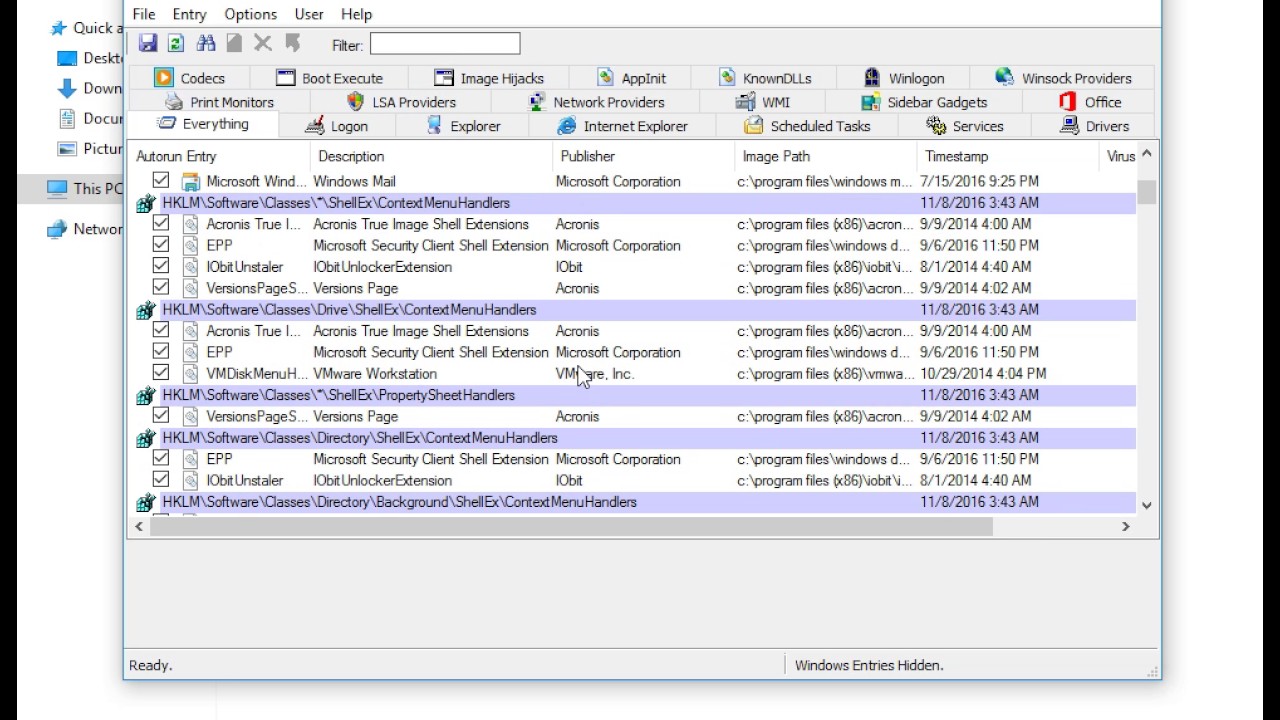Open the Winlogon tab

click(x=904, y=78)
